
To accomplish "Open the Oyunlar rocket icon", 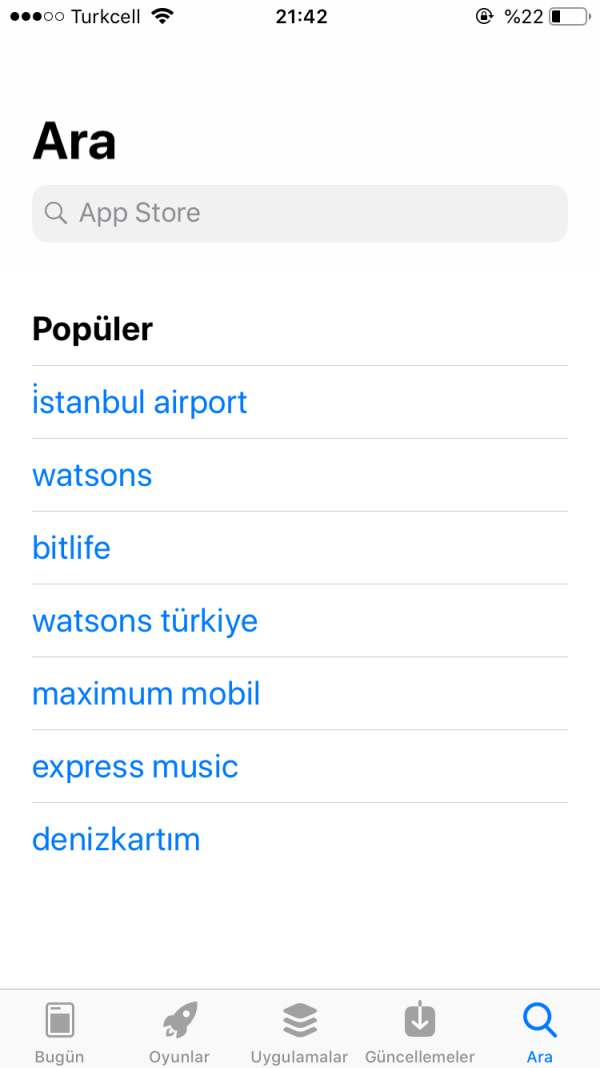I will point(180,1020).
